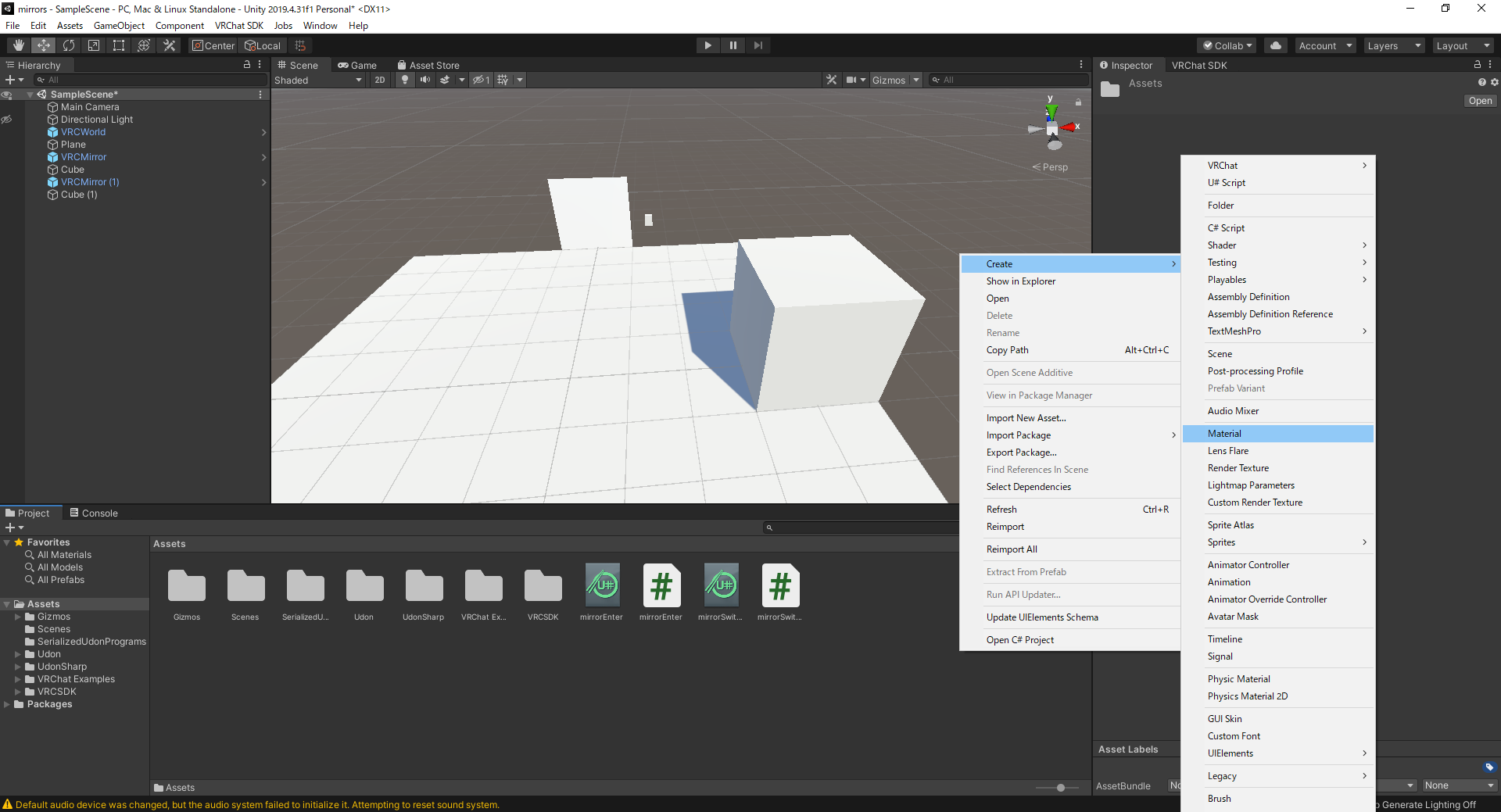Click the warning icon in the status bar
Viewport: 1501px width, 812px height.
click(8, 804)
